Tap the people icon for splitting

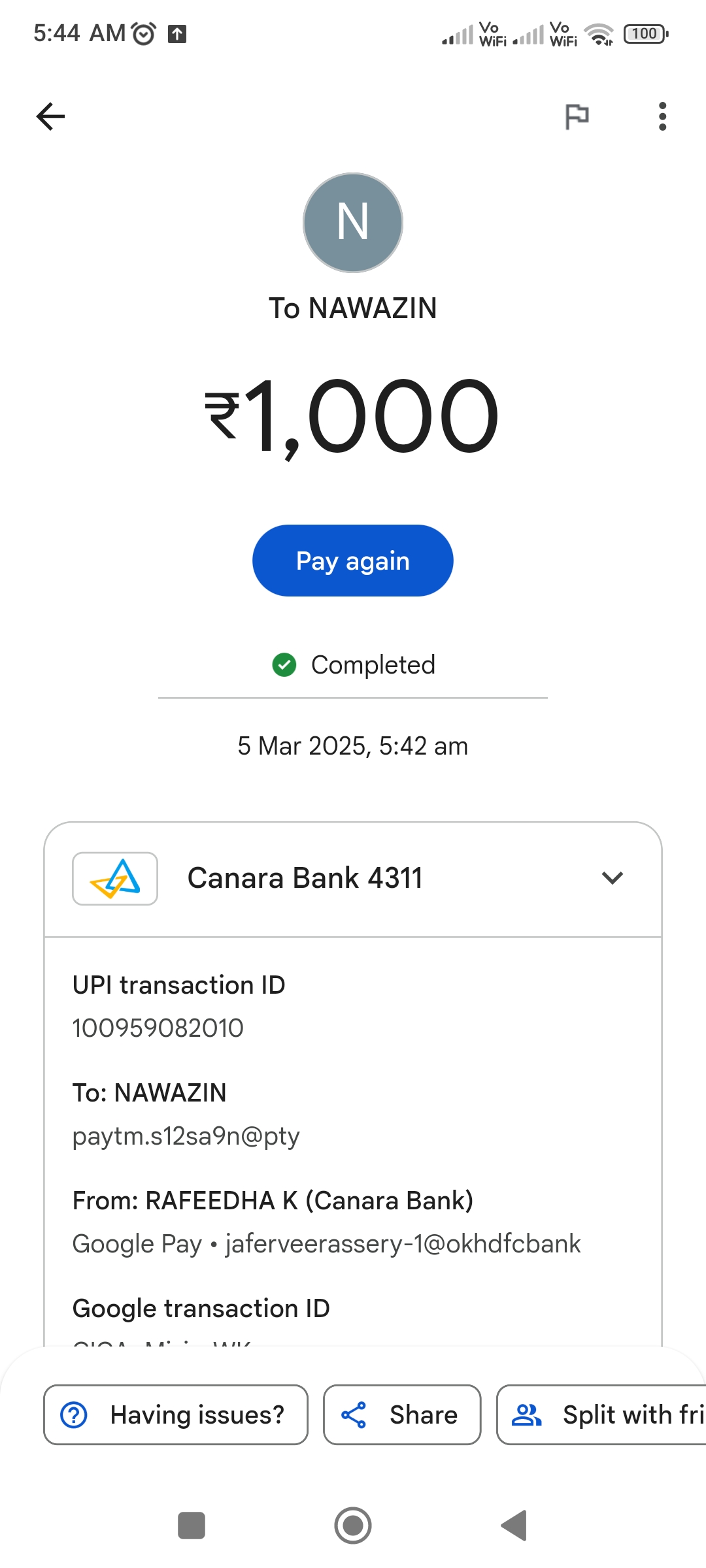[x=526, y=1415]
